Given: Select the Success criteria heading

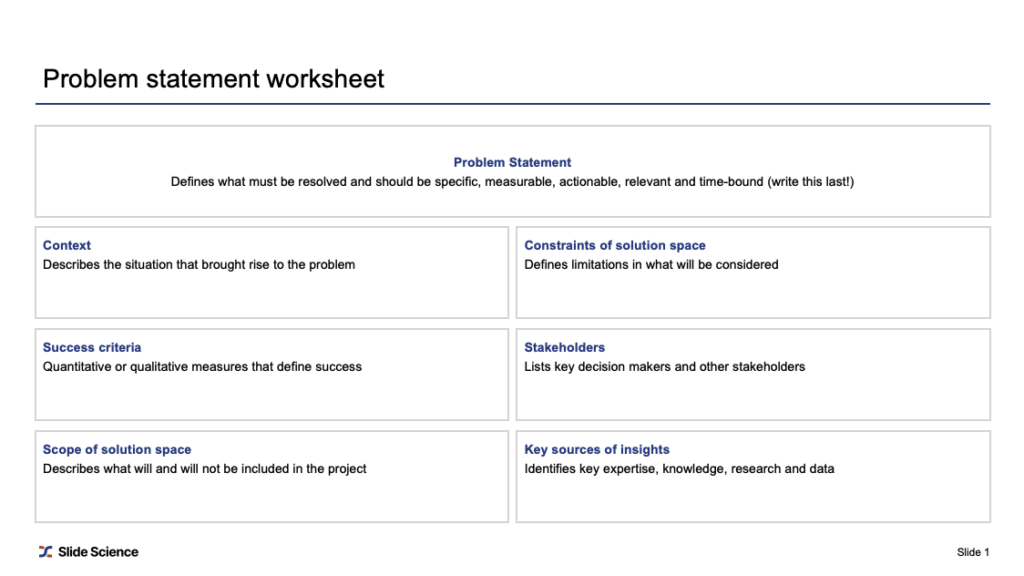Looking at the screenshot, I should 91,347.
